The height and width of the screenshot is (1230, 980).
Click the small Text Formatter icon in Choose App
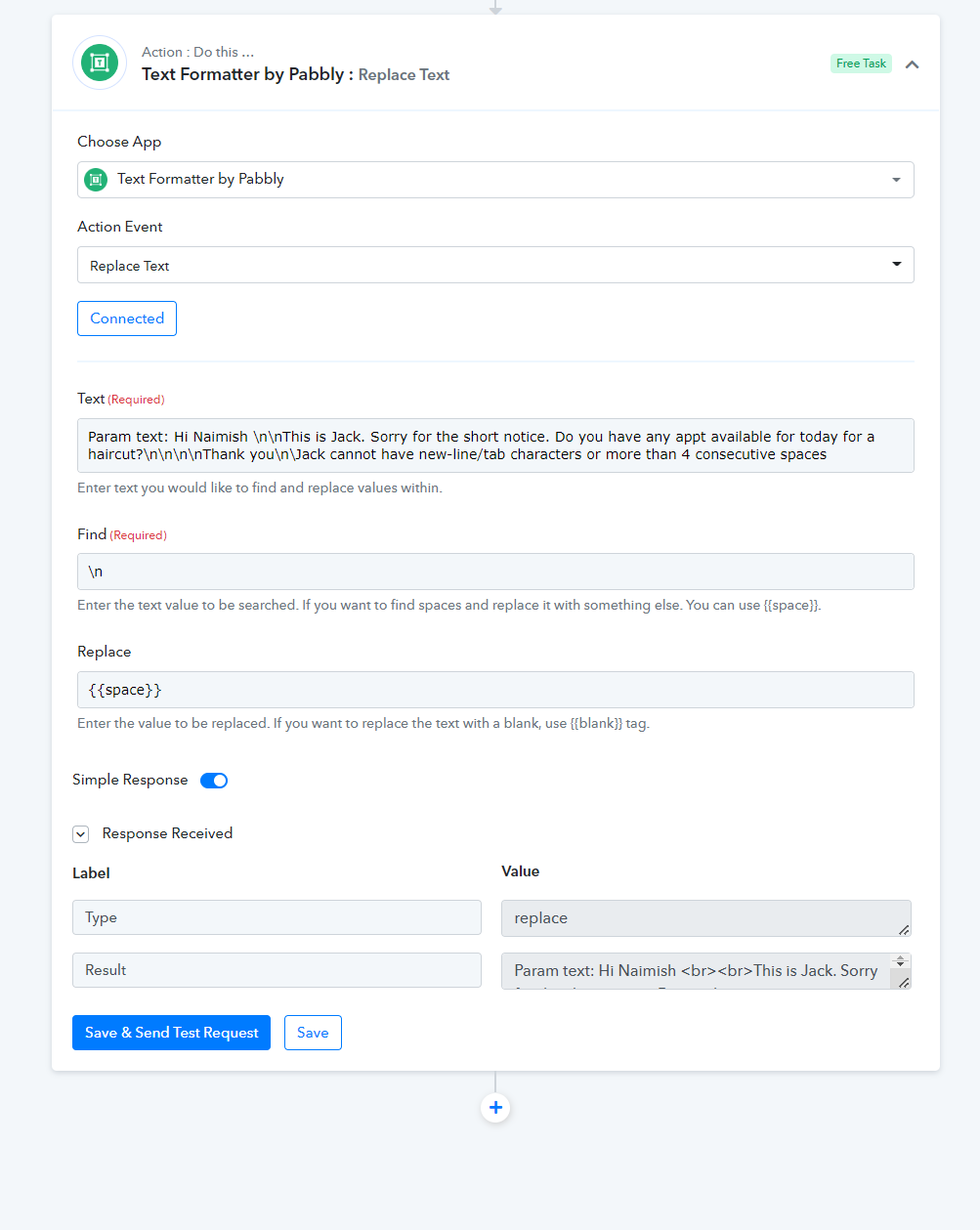click(96, 180)
